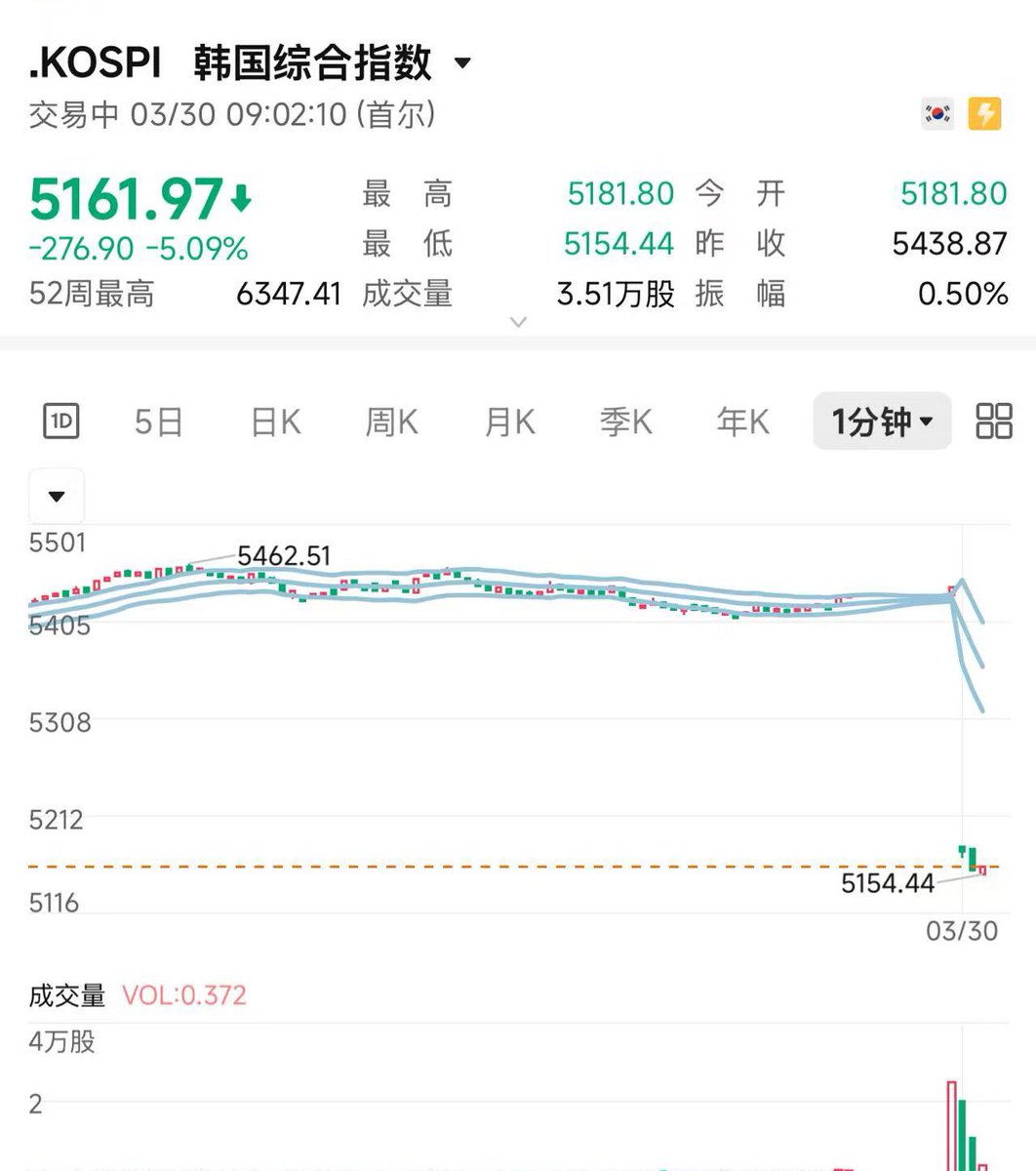Click the change value -276.90 -5.09%
This screenshot has width=1036, height=1171.
point(139,248)
